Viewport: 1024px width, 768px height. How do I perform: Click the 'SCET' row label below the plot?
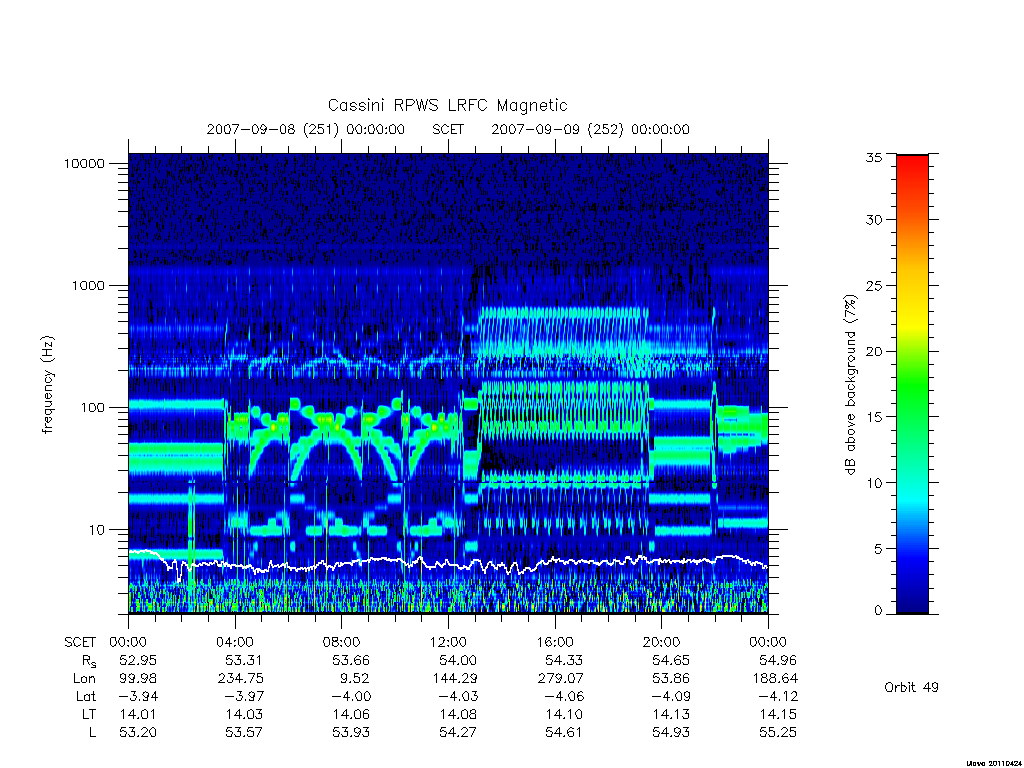click(x=80, y=643)
